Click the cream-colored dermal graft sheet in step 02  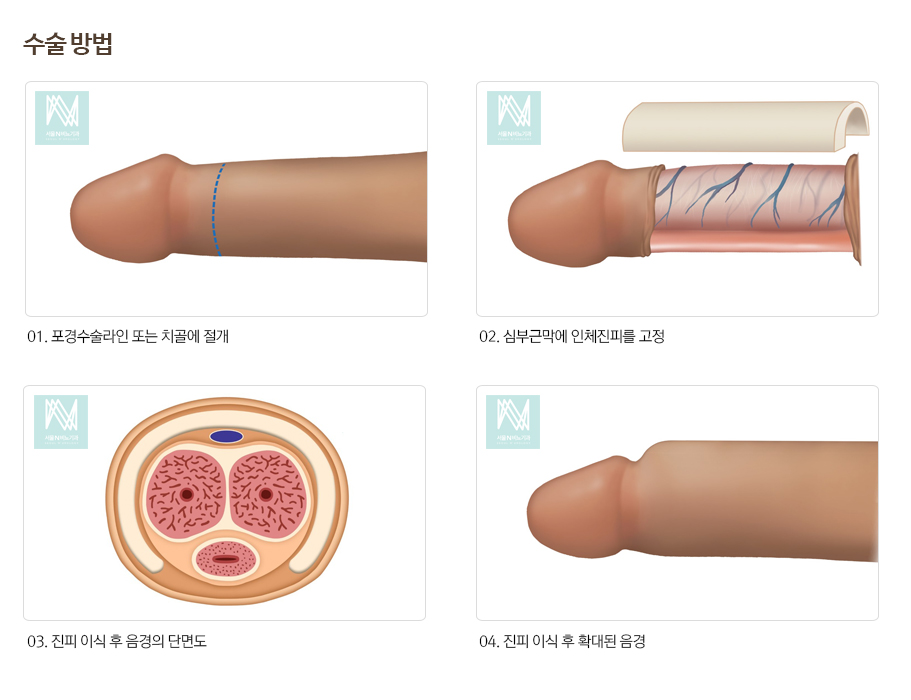746,127
